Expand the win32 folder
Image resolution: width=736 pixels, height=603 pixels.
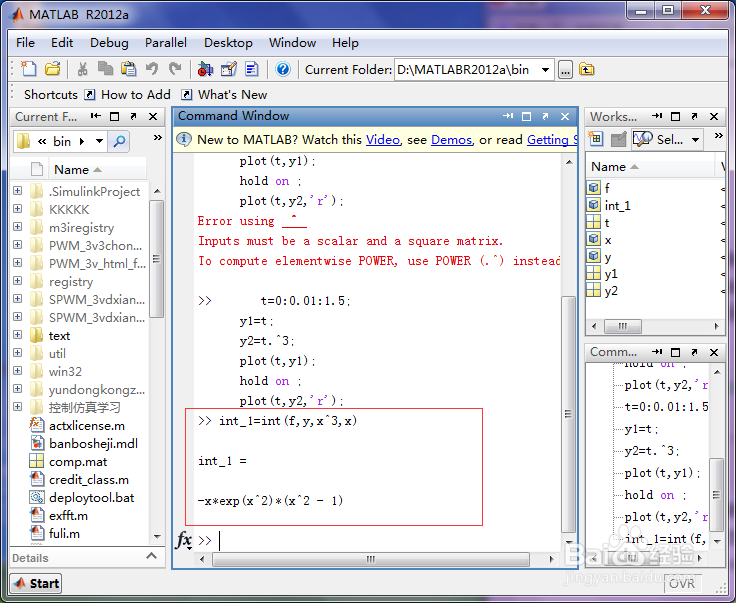point(18,371)
